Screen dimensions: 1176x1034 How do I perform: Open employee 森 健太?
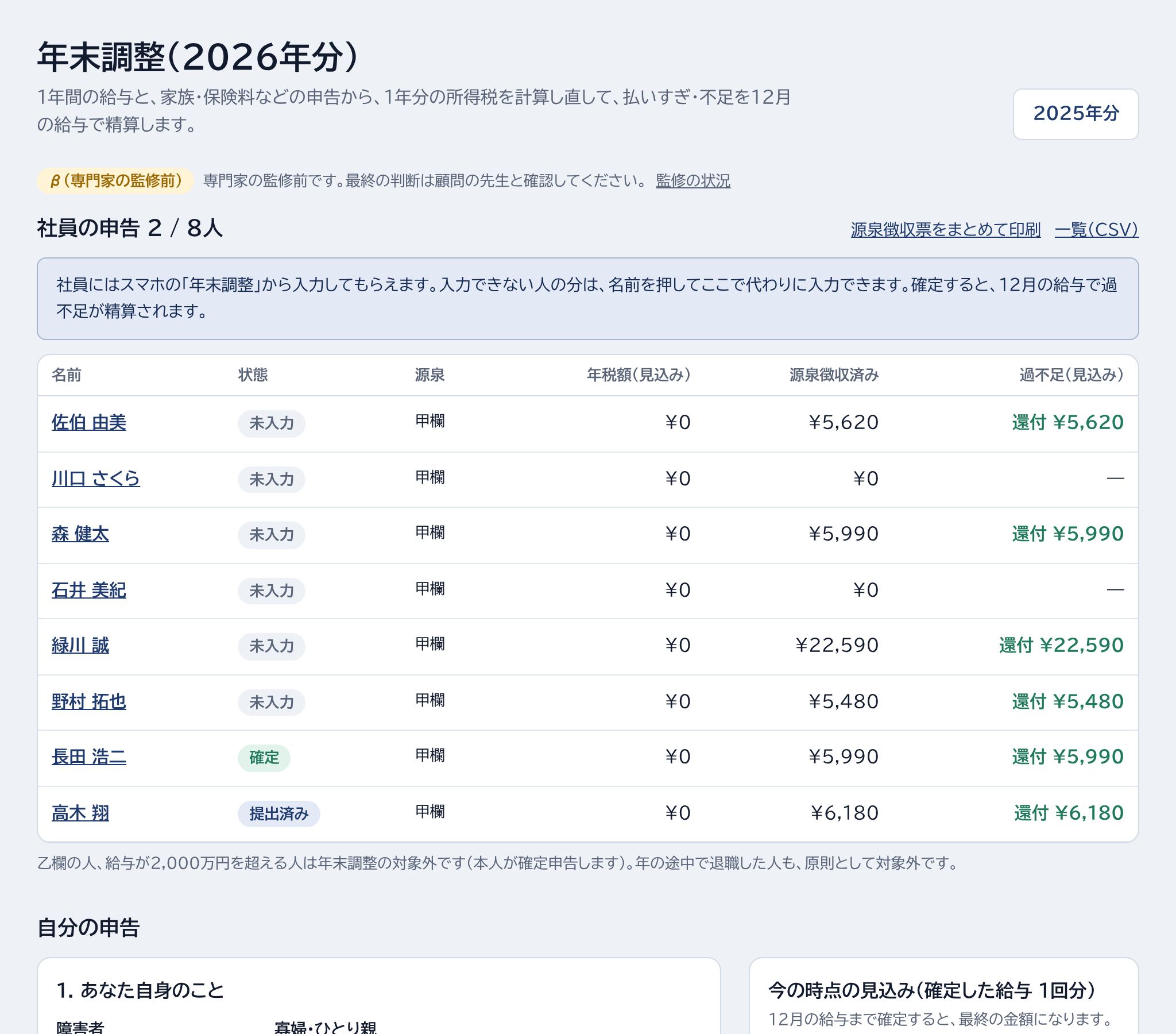point(80,534)
